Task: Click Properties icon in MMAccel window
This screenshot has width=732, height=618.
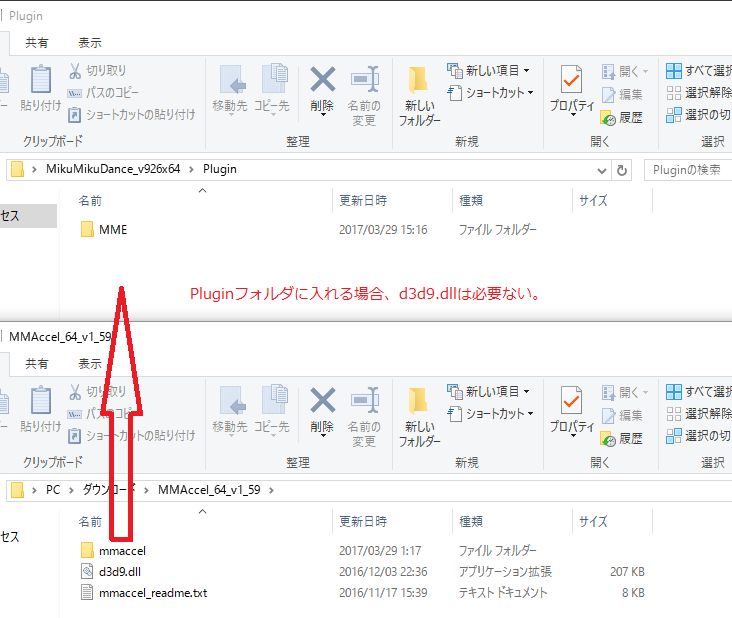Action: point(571,400)
